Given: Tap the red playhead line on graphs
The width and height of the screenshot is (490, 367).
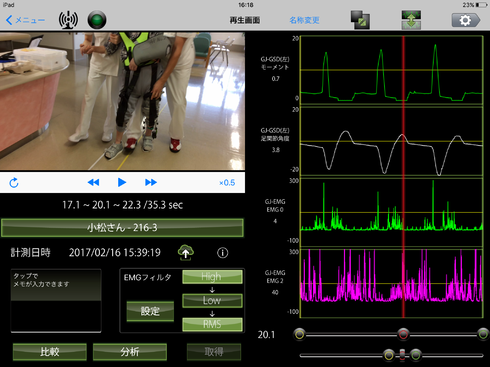Looking at the screenshot, I should pyautogui.click(x=403, y=177).
